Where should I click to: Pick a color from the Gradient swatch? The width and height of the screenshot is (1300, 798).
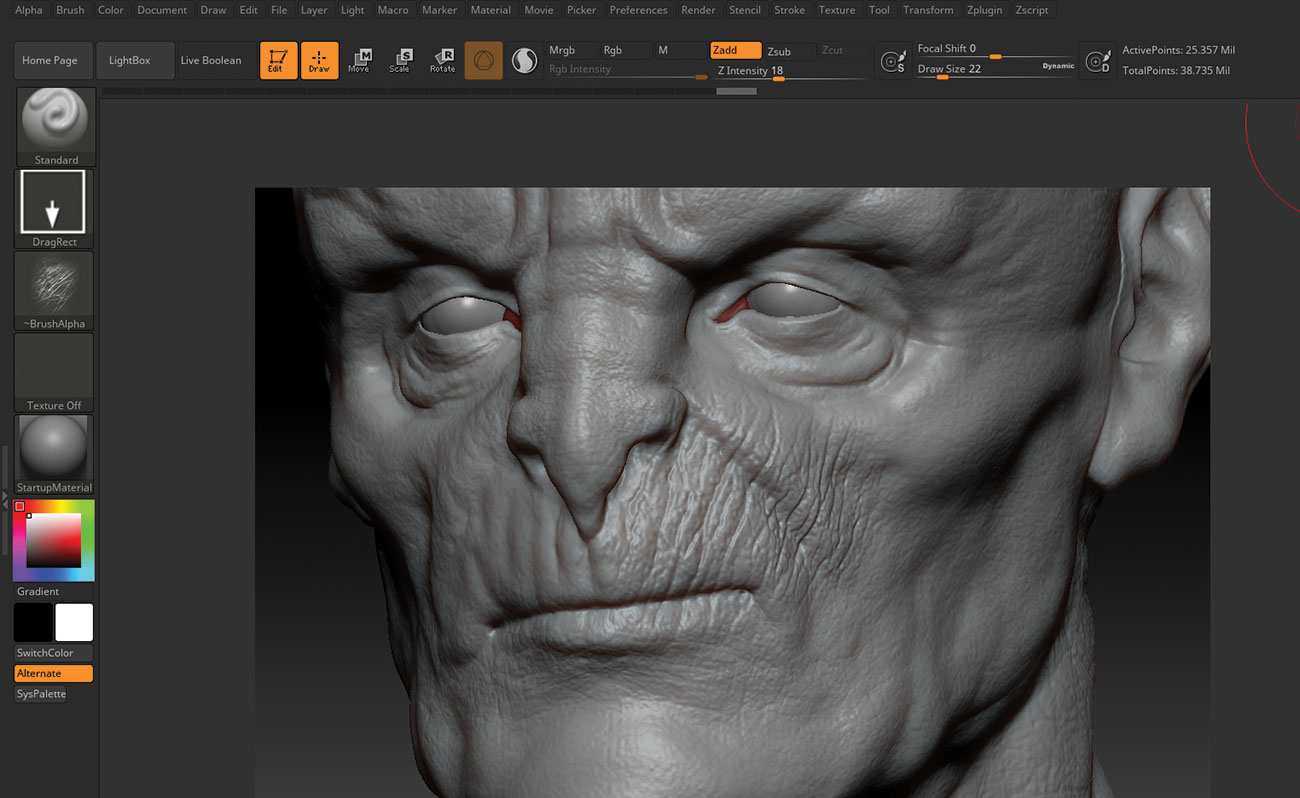point(53,539)
